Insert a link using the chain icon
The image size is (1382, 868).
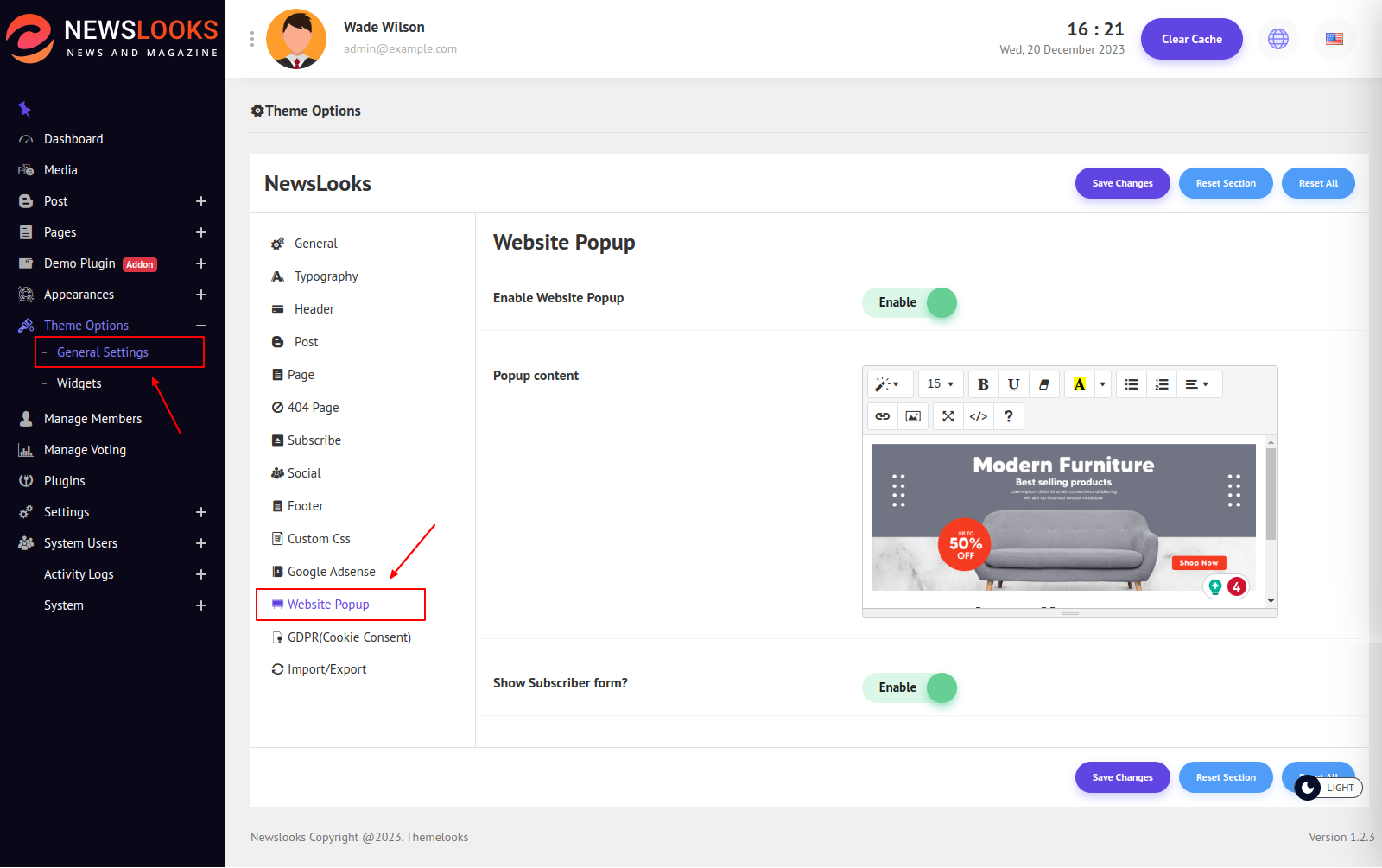pyautogui.click(x=882, y=416)
